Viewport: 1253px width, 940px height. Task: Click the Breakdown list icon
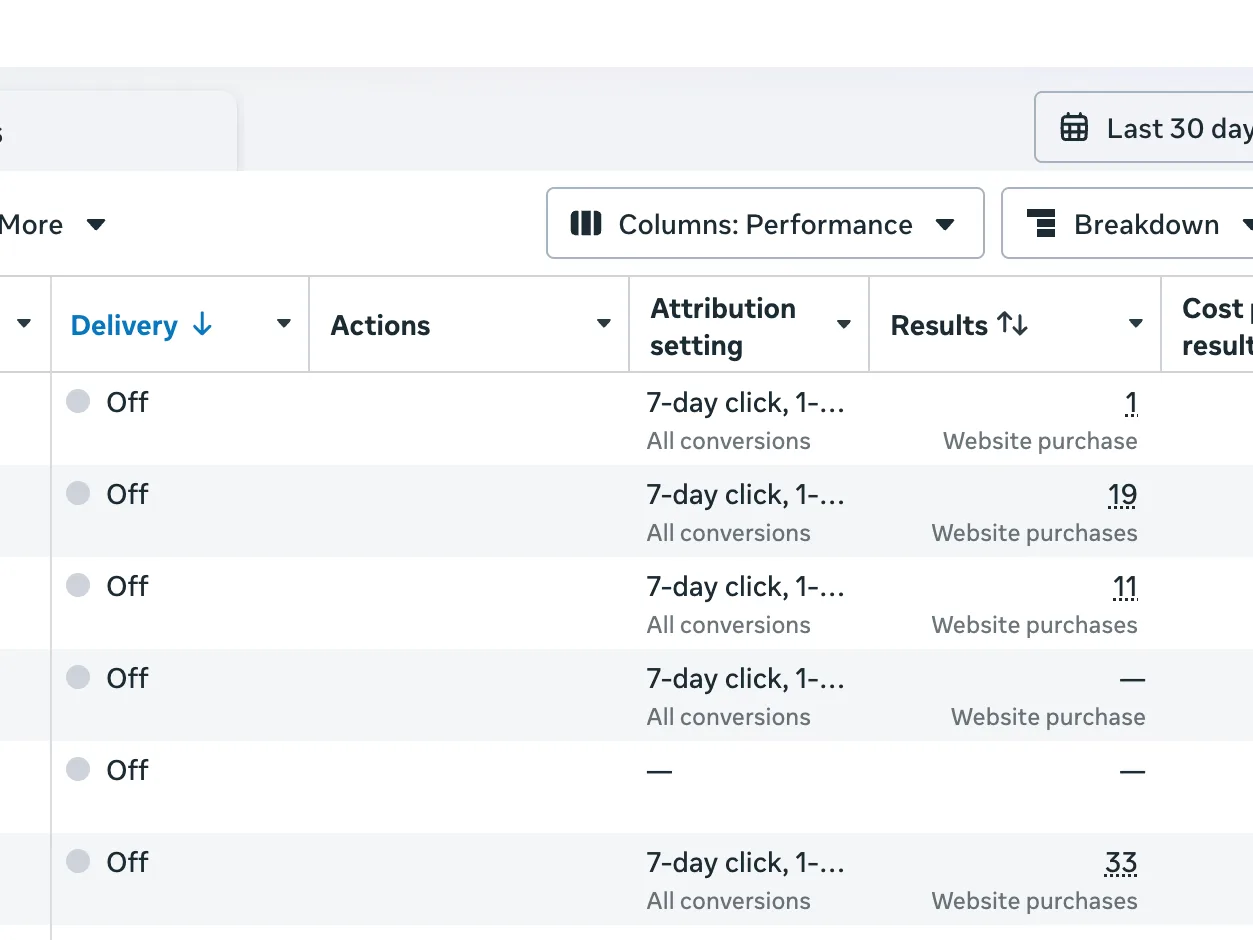click(x=1041, y=224)
